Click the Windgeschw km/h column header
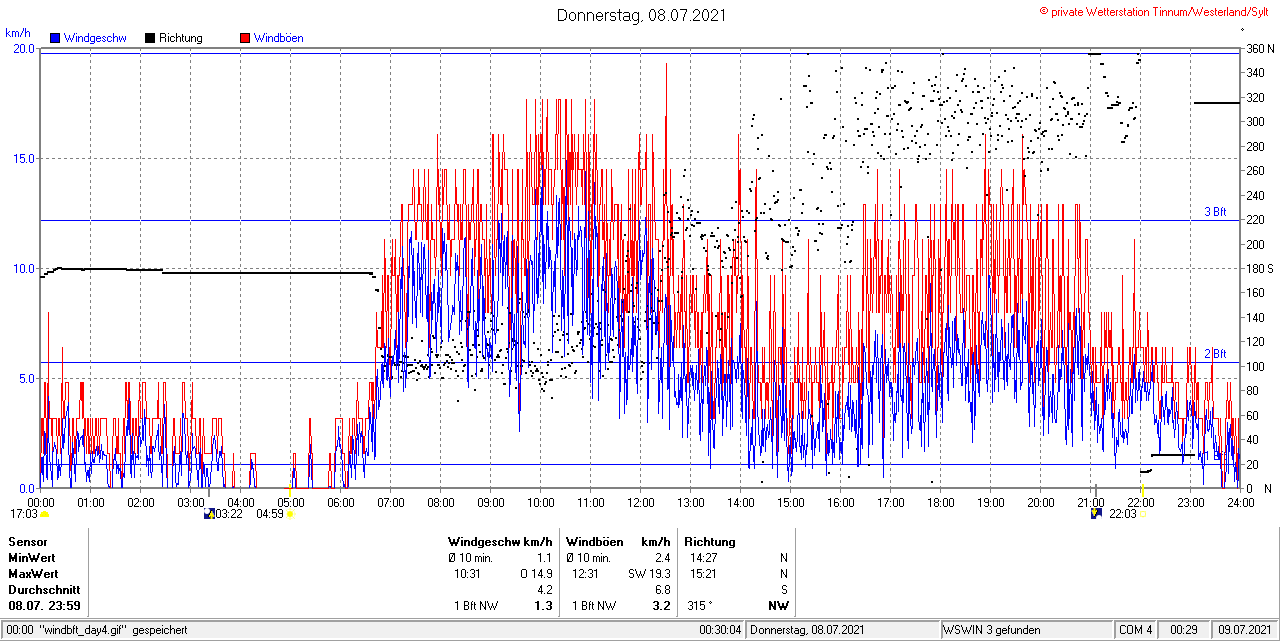The image size is (1280, 641). (x=501, y=542)
